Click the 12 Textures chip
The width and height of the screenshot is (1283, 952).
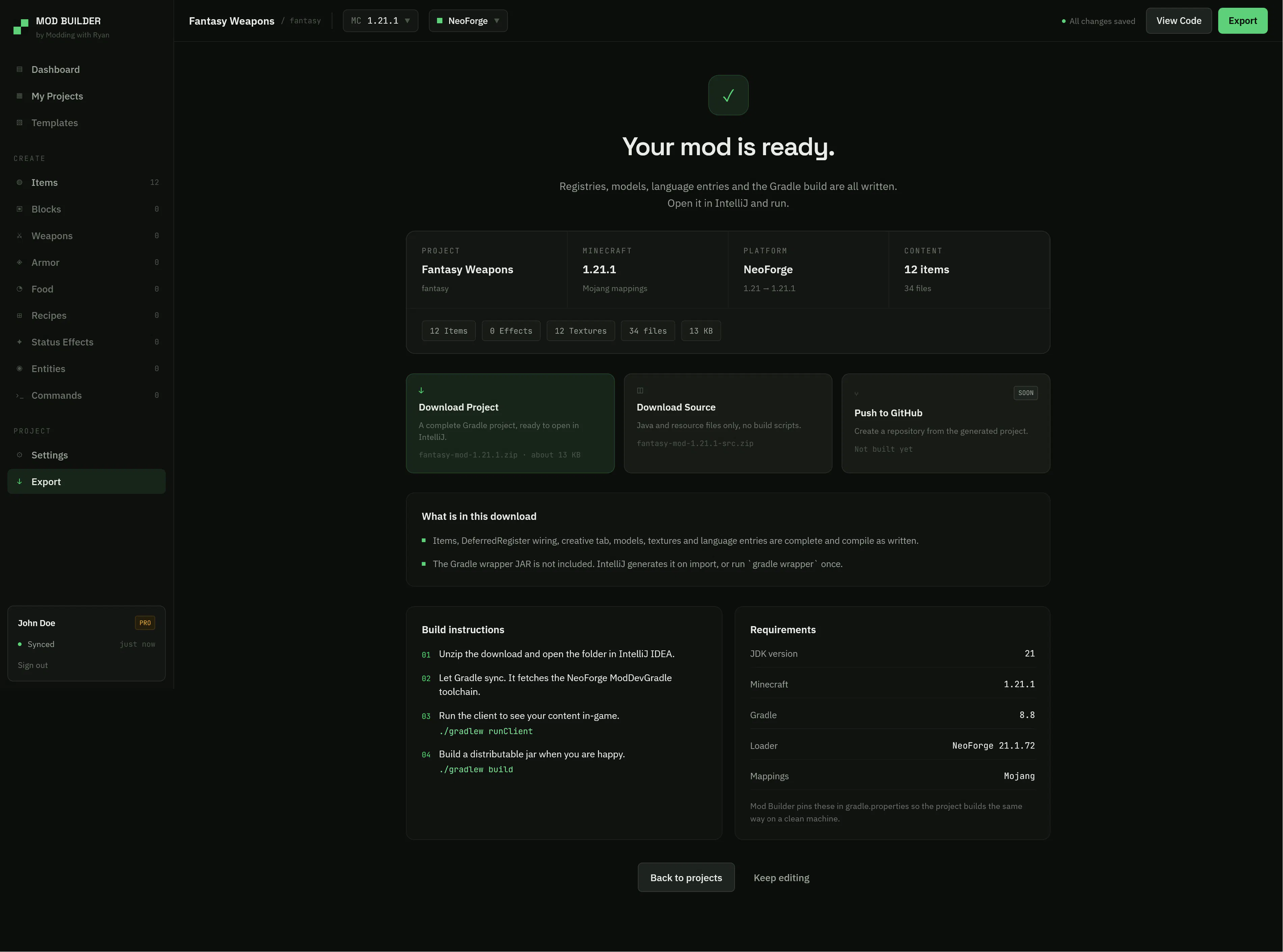point(580,331)
